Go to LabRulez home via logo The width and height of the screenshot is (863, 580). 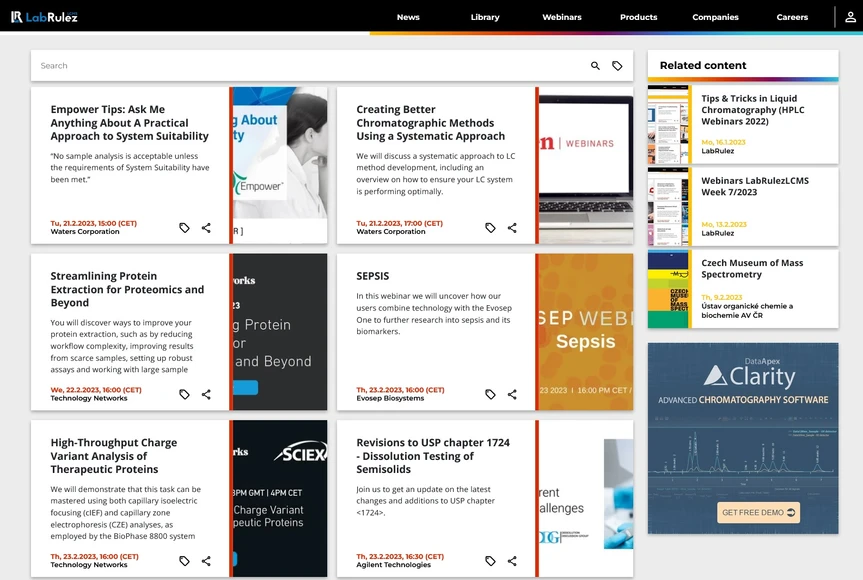point(44,17)
